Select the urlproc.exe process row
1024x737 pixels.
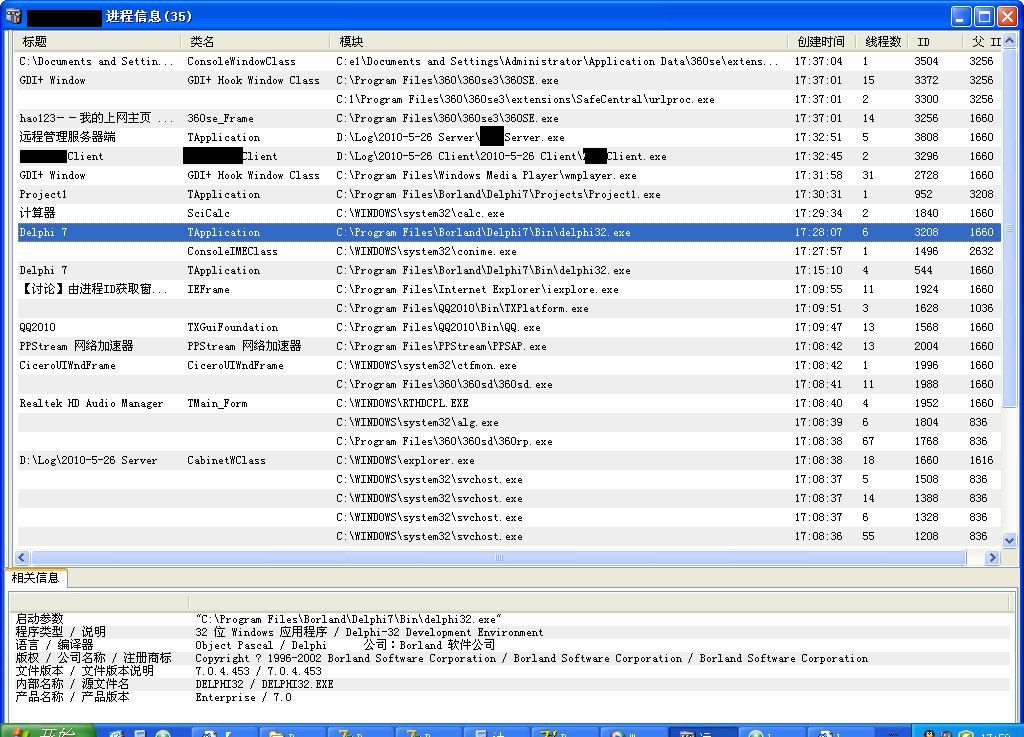click(x=509, y=99)
